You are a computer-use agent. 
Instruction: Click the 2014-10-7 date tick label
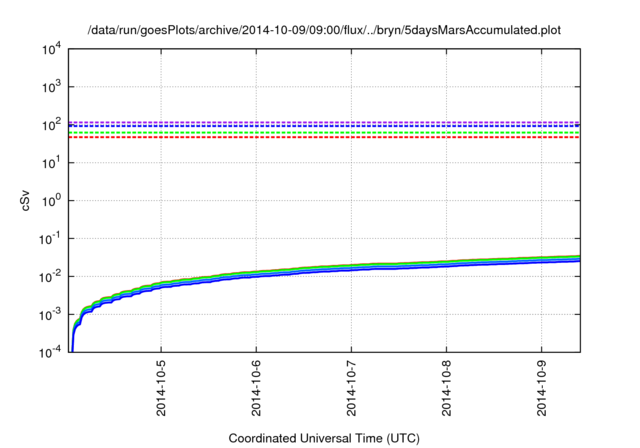click(x=351, y=388)
